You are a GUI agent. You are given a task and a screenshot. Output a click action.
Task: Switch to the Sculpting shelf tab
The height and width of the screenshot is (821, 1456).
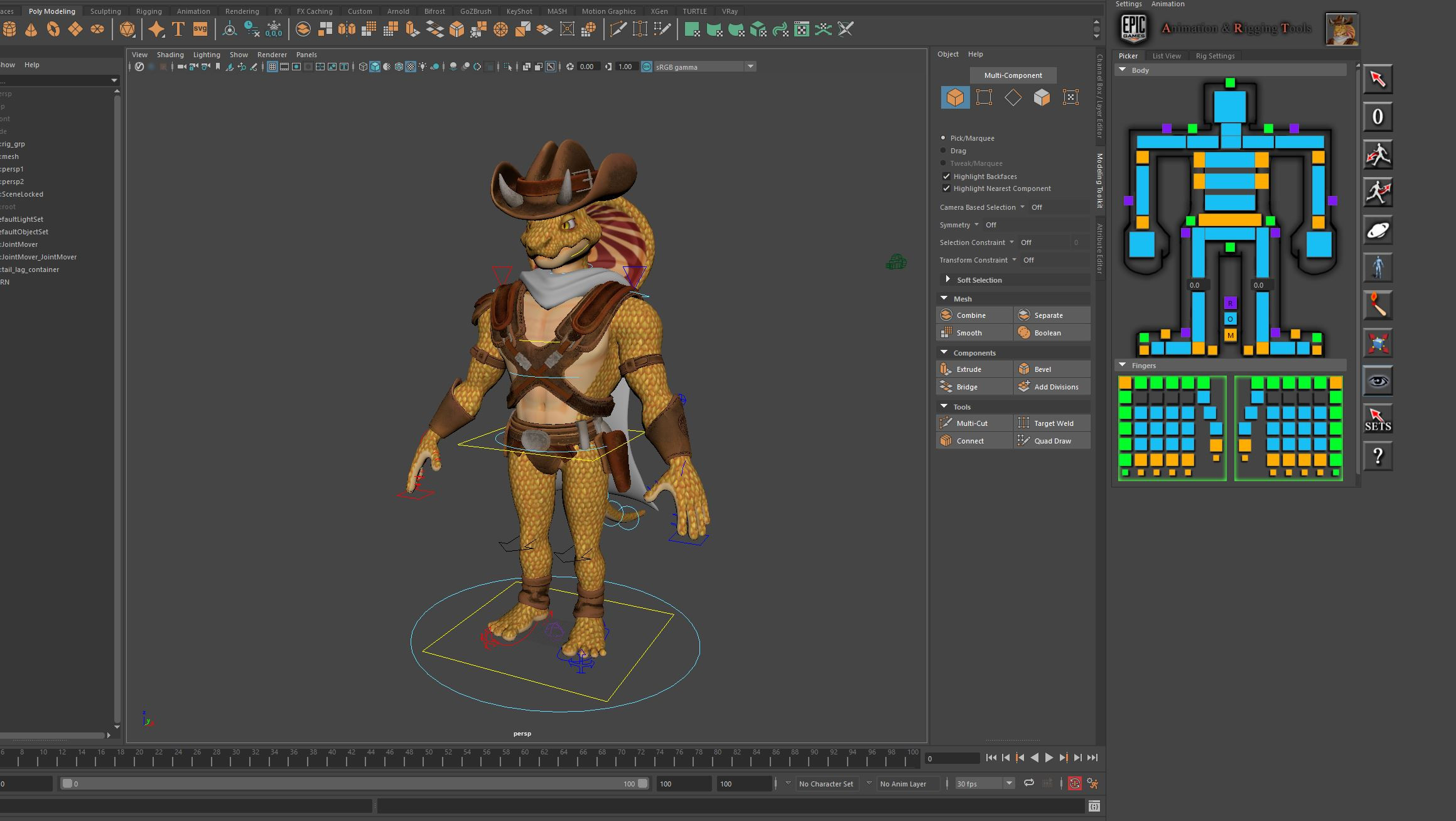click(x=105, y=11)
